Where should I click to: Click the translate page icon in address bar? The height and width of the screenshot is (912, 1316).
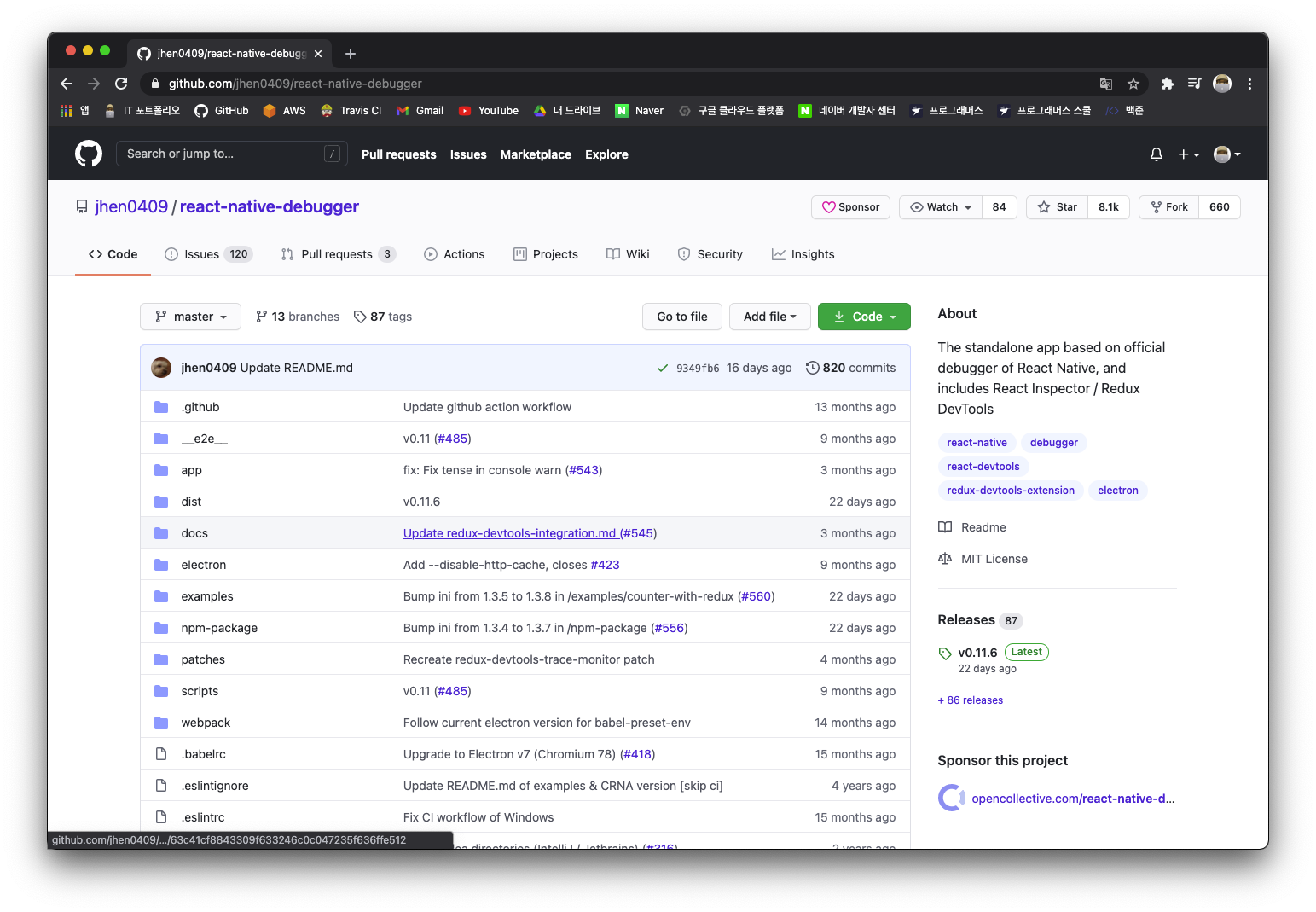[x=1106, y=84]
